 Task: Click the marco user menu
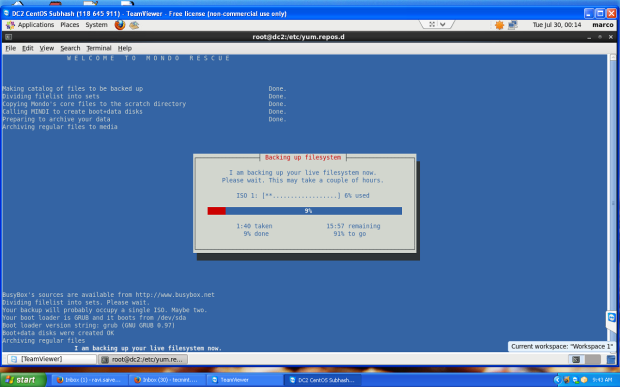tap(603, 25)
